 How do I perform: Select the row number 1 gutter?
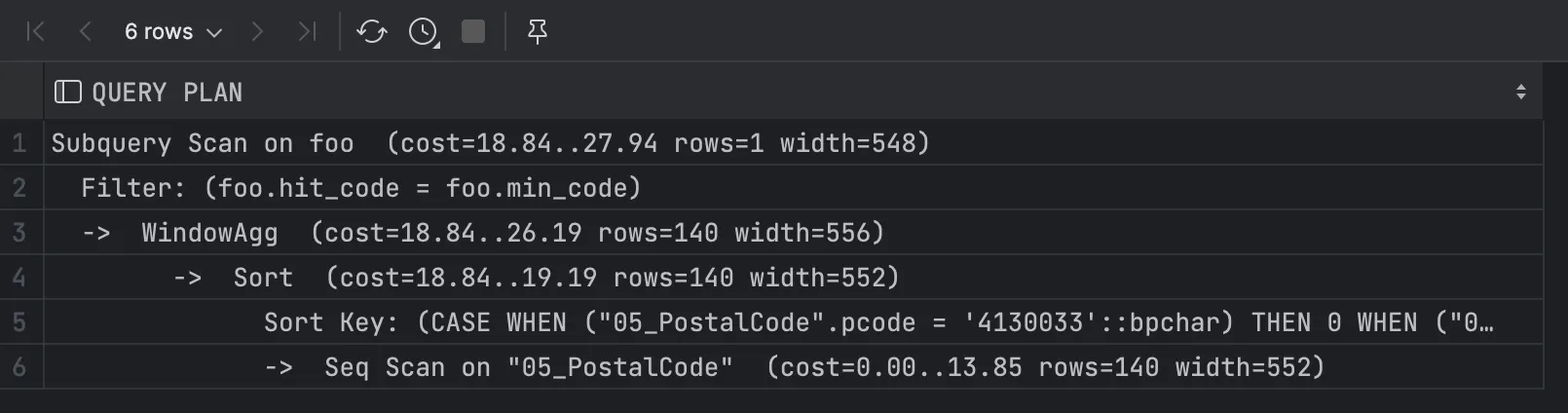coord(19,143)
